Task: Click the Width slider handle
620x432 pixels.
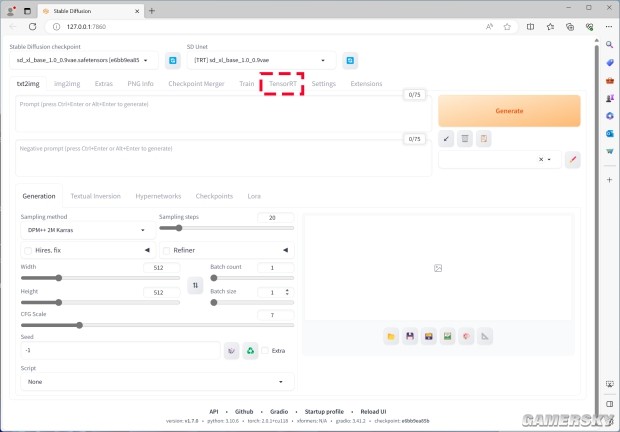Action: (59, 278)
